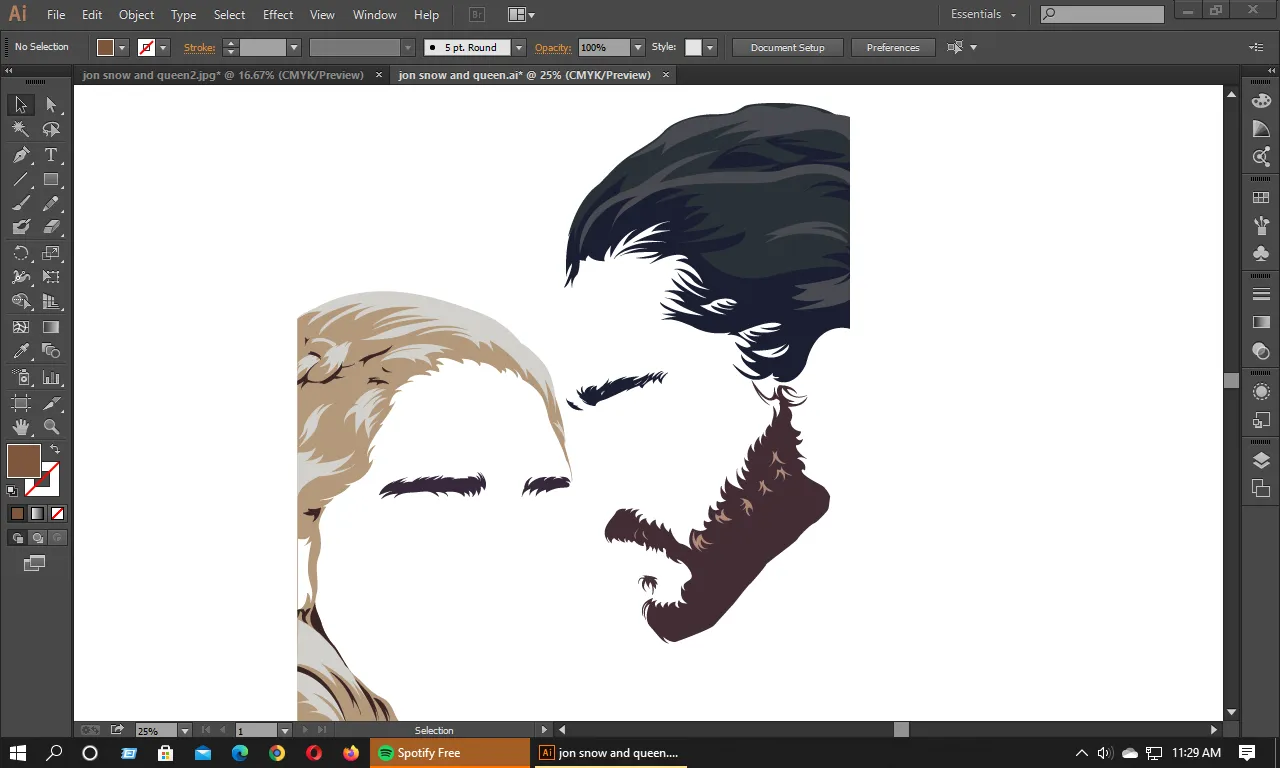Image resolution: width=1280 pixels, height=768 pixels.
Task: Reset to default fill and stroke
Action: coord(12,491)
